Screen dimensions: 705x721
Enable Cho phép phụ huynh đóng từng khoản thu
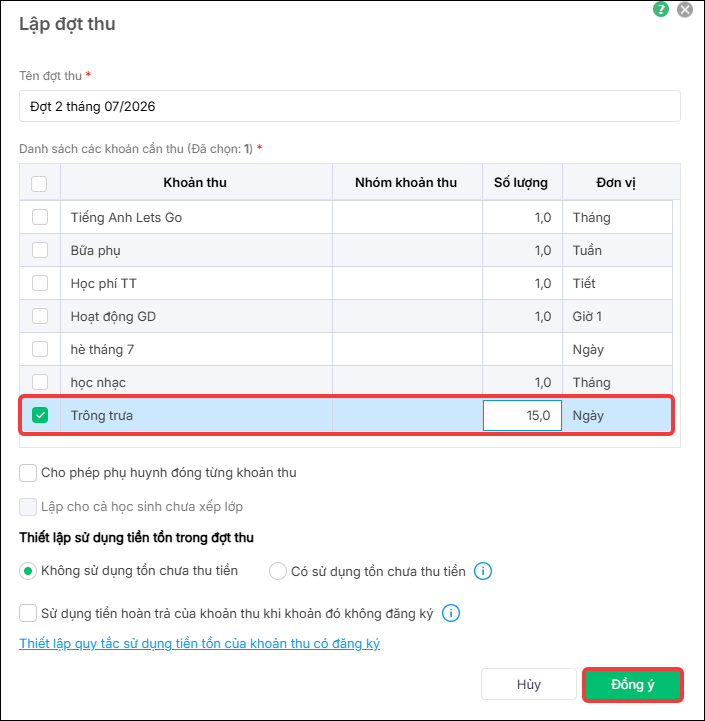pyautogui.click(x=28, y=473)
